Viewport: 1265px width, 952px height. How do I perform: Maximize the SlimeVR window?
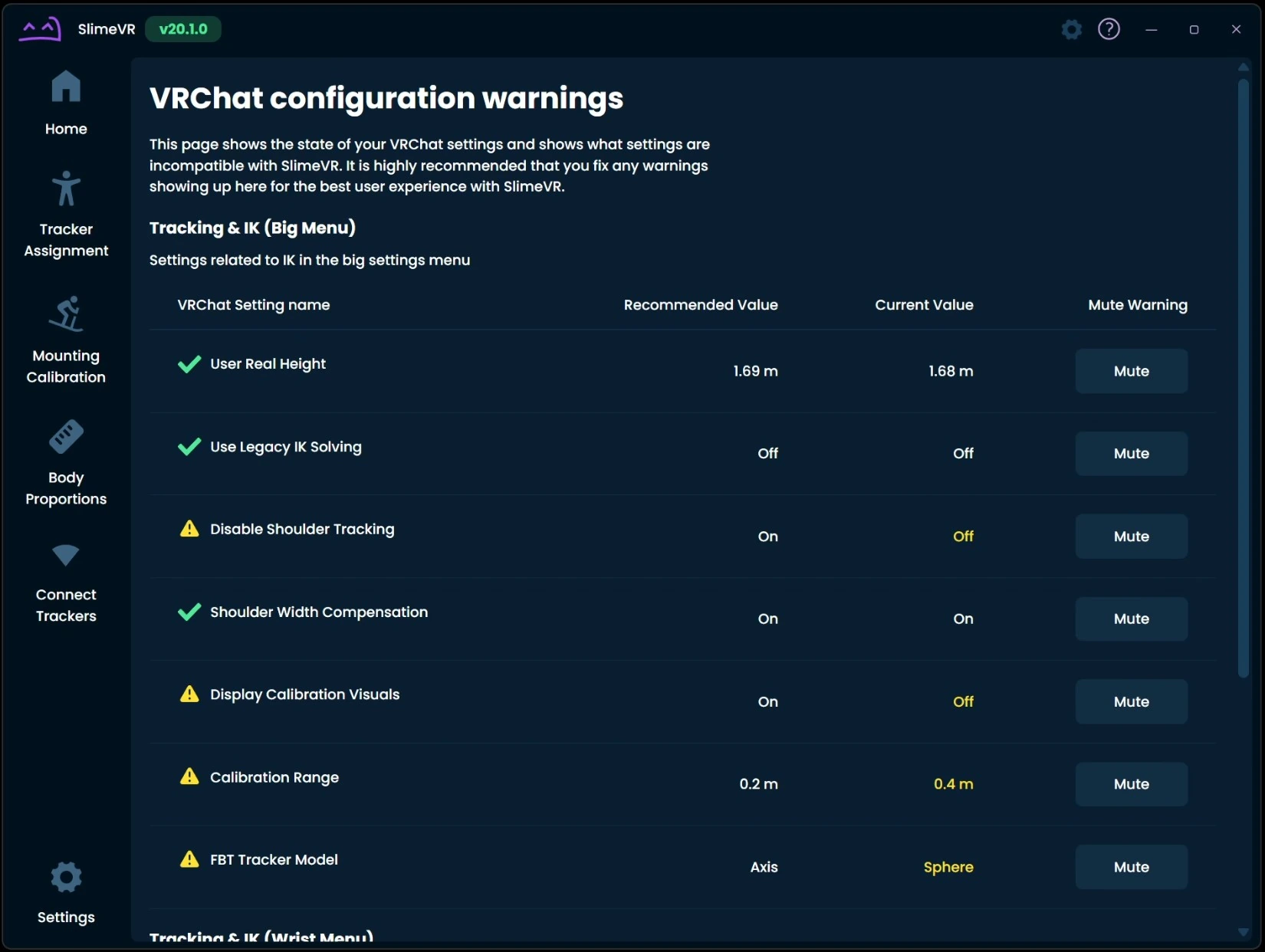pos(1194,29)
